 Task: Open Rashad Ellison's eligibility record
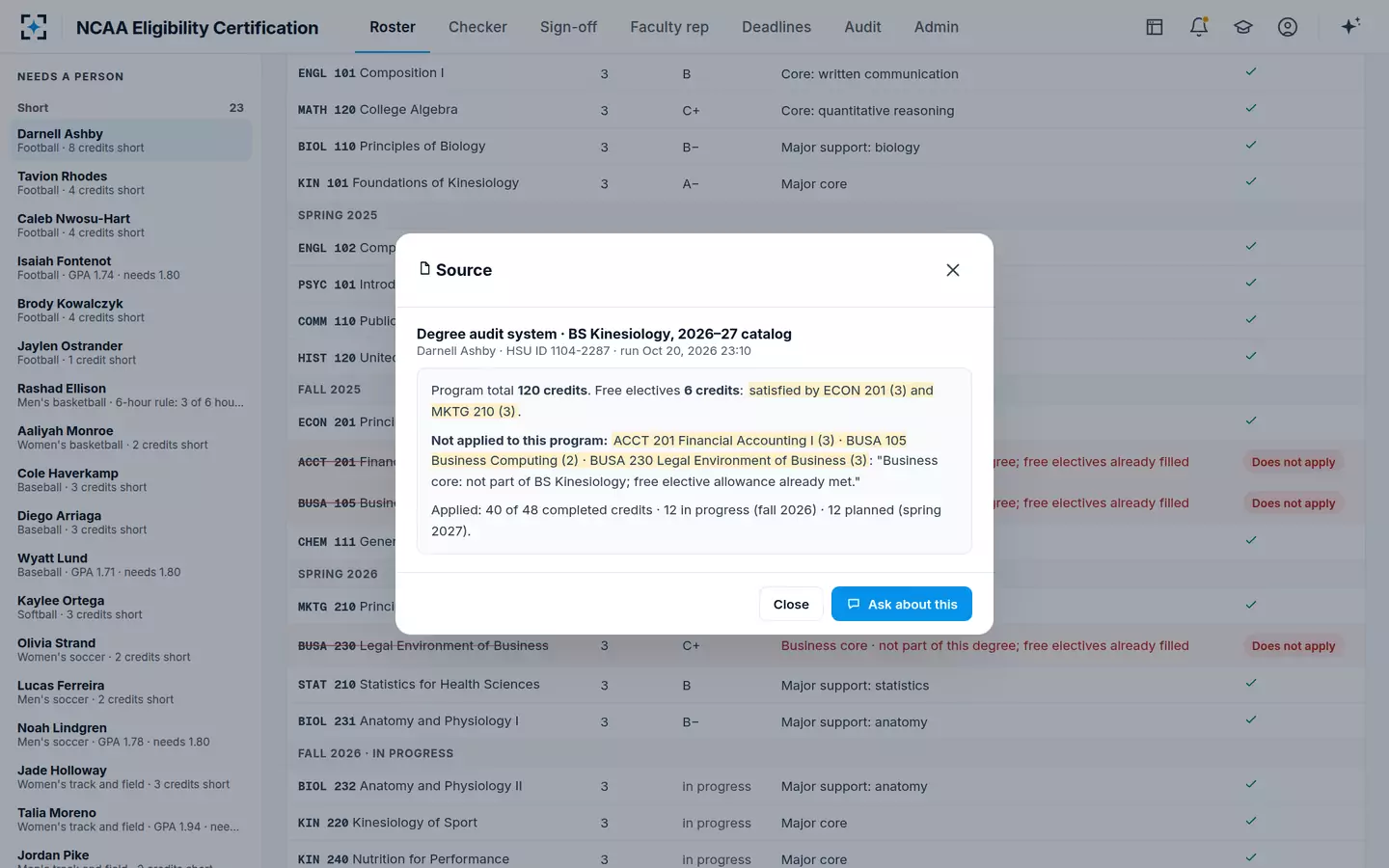pyautogui.click(x=130, y=395)
